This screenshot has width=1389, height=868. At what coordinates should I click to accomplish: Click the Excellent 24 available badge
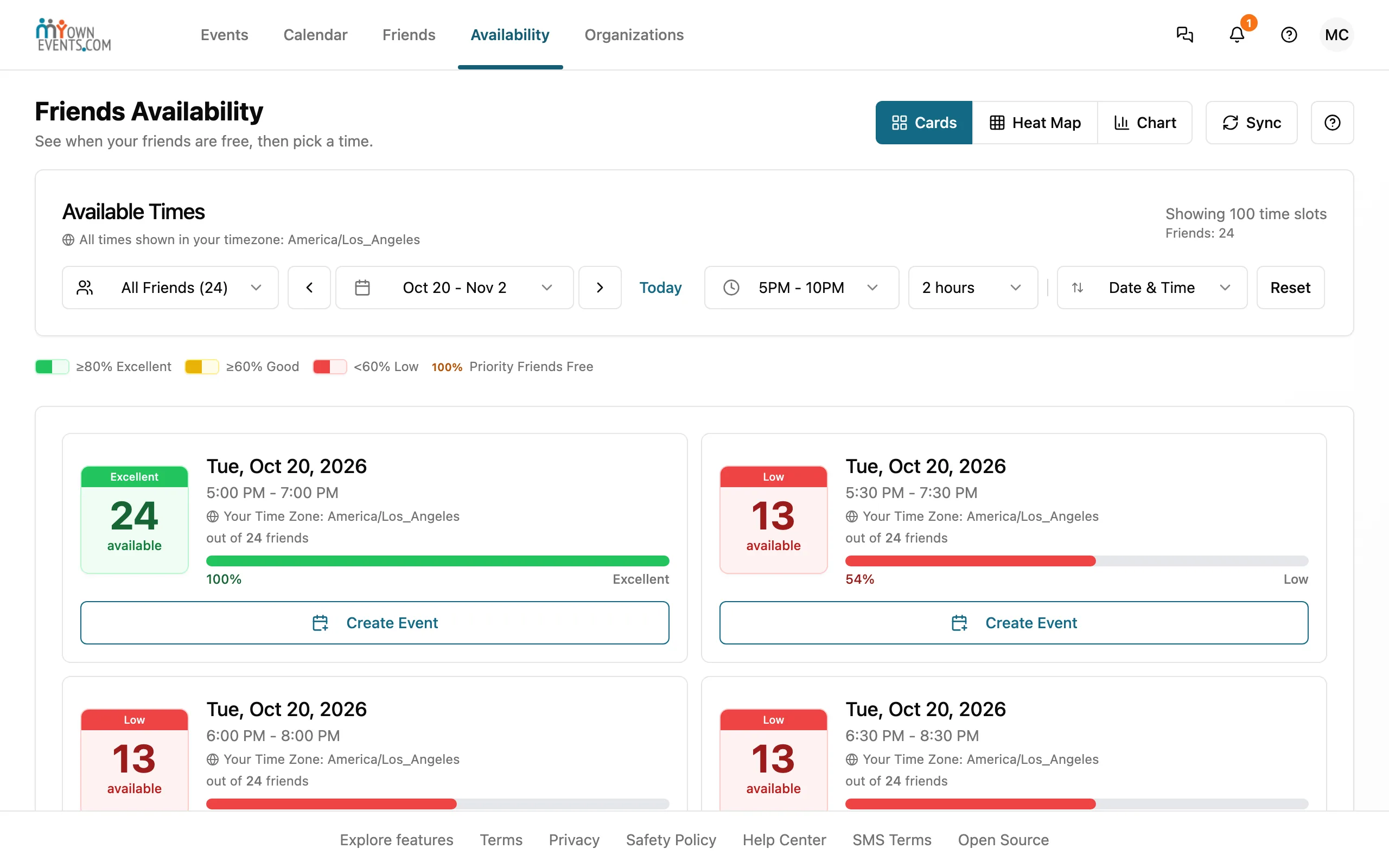click(135, 520)
